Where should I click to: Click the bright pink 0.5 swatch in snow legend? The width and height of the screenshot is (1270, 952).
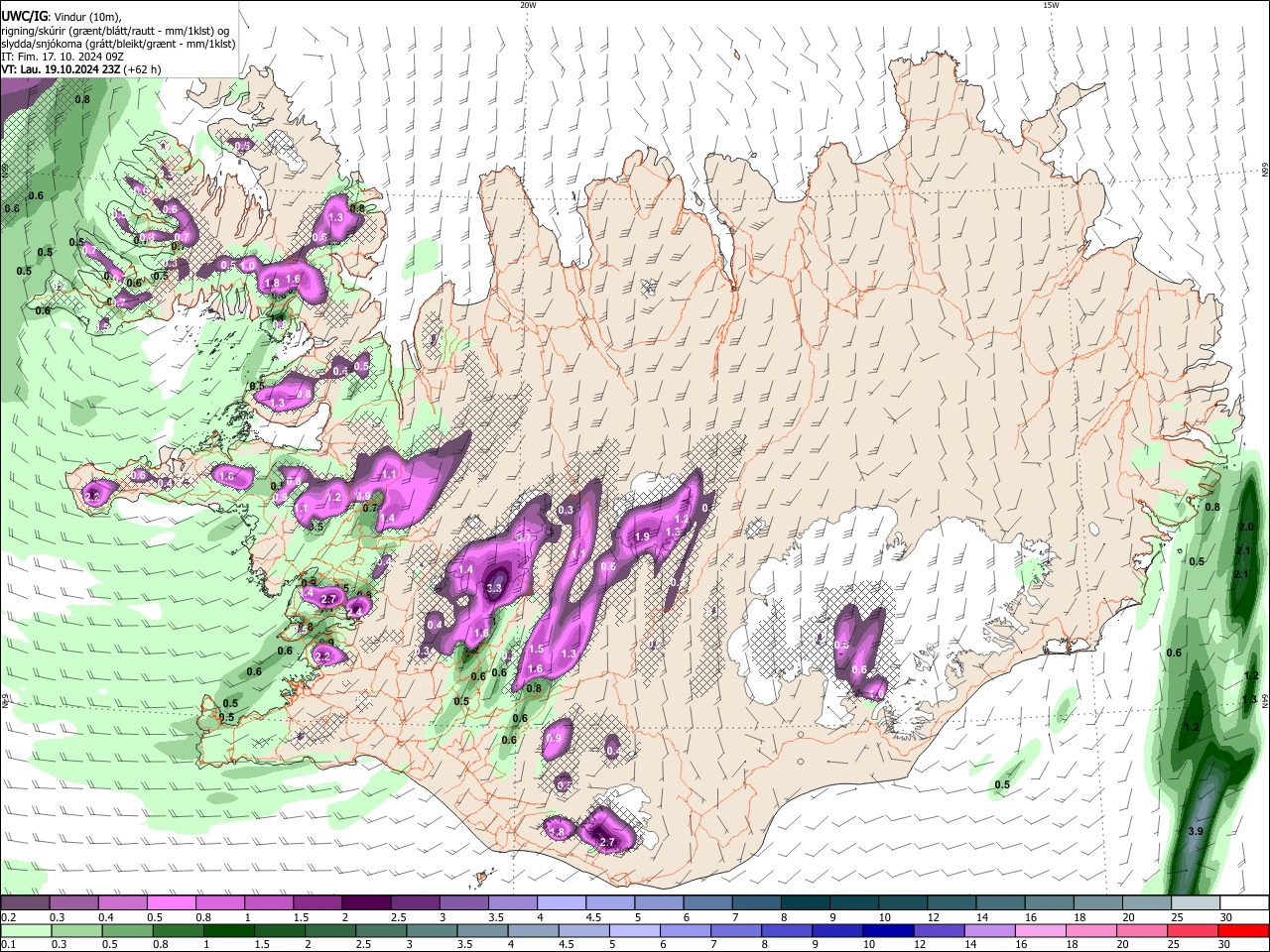[171, 903]
